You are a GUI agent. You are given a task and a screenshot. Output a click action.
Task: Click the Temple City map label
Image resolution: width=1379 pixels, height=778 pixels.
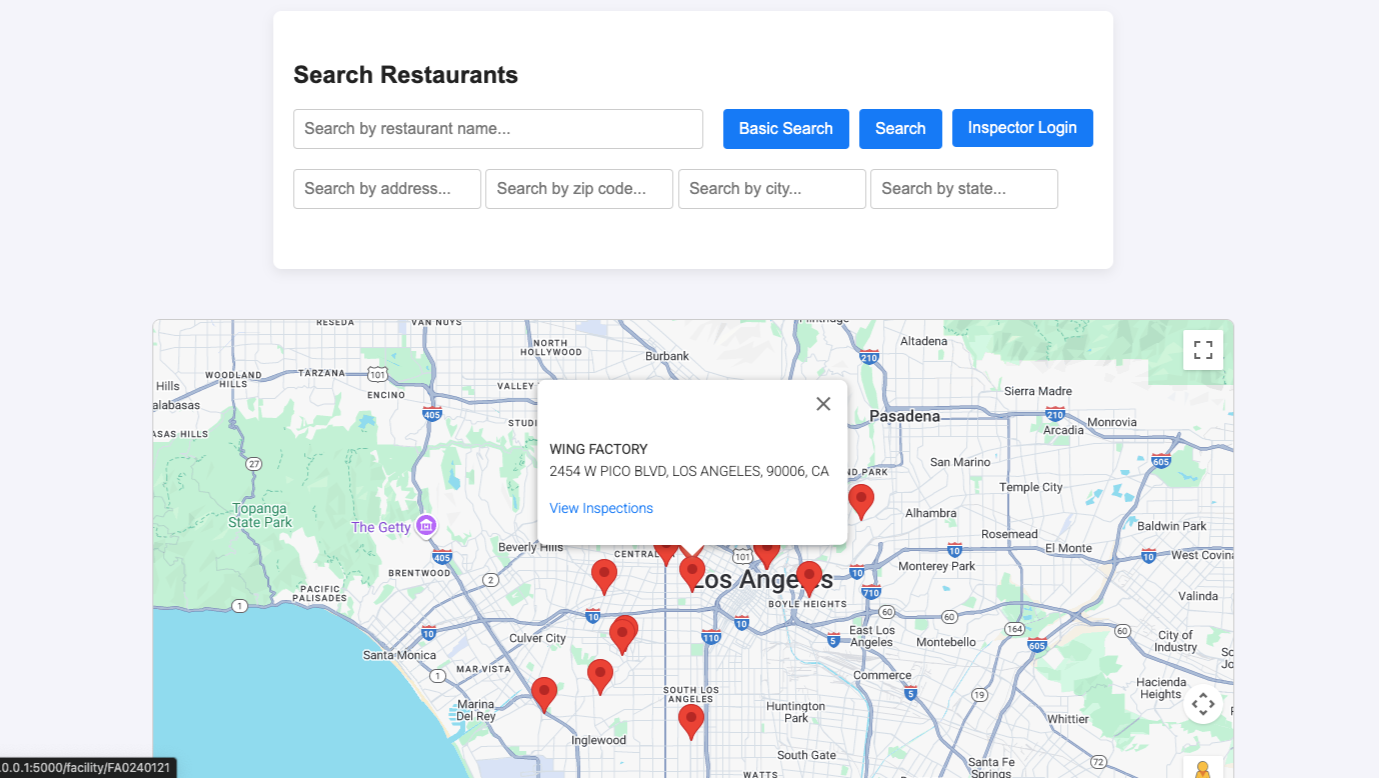tap(1031, 487)
